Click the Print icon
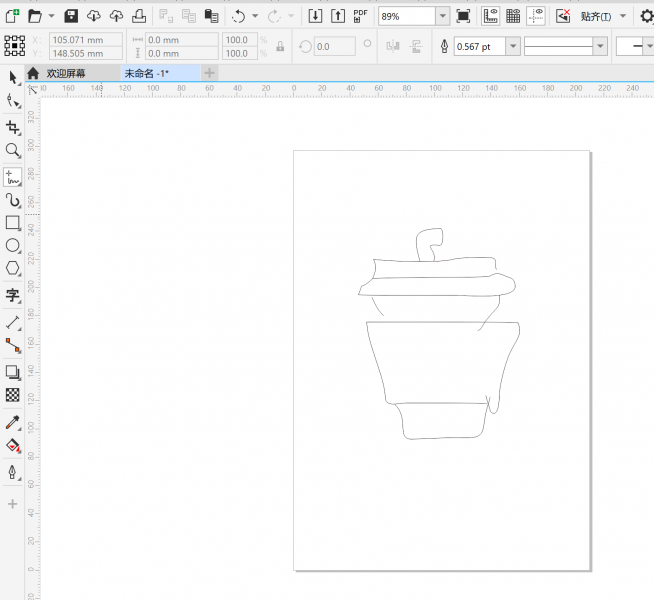654x600 pixels. point(139,16)
